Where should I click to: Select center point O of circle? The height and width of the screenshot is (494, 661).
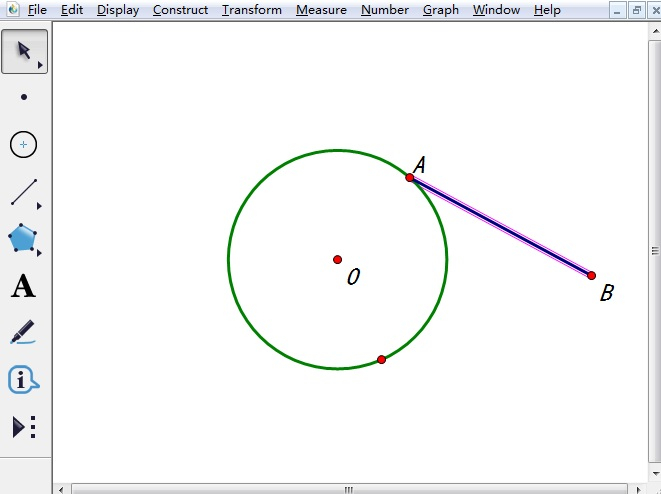(x=338, y=260)
